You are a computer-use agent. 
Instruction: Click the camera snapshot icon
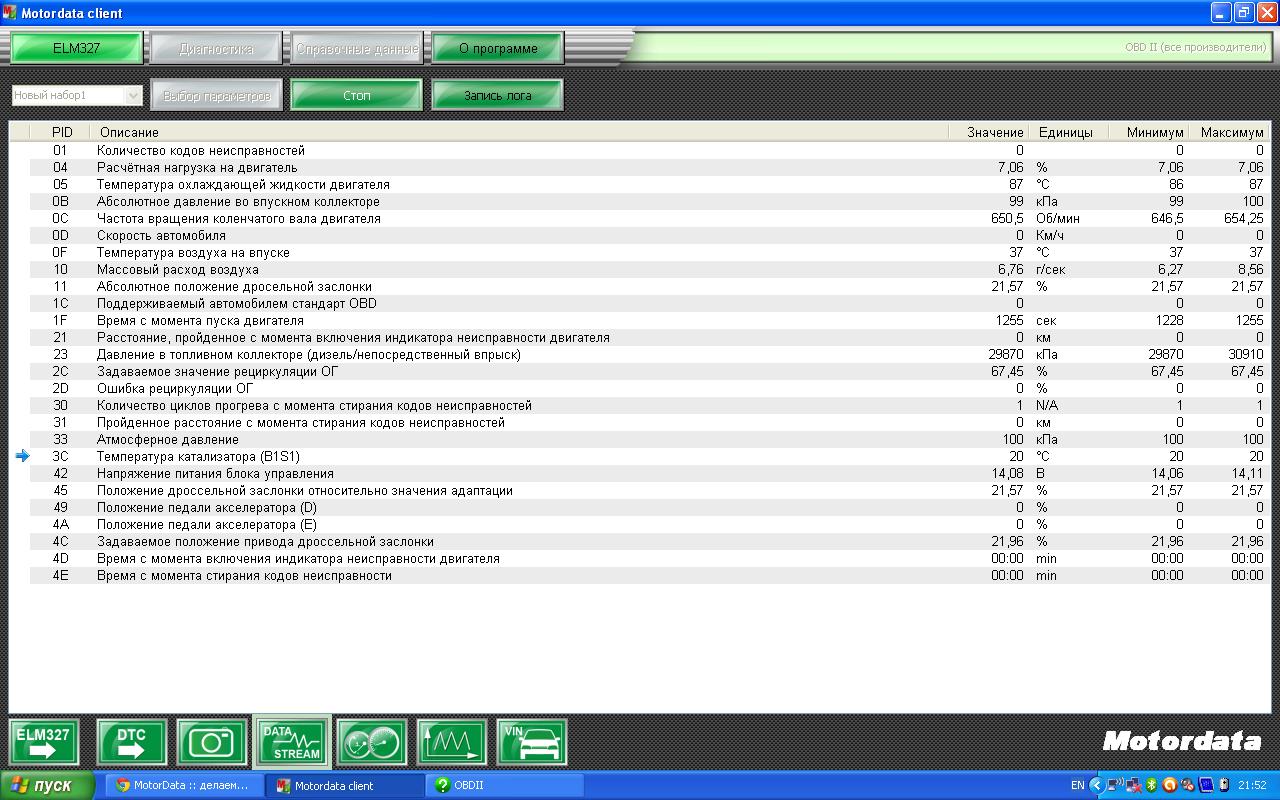212,743
